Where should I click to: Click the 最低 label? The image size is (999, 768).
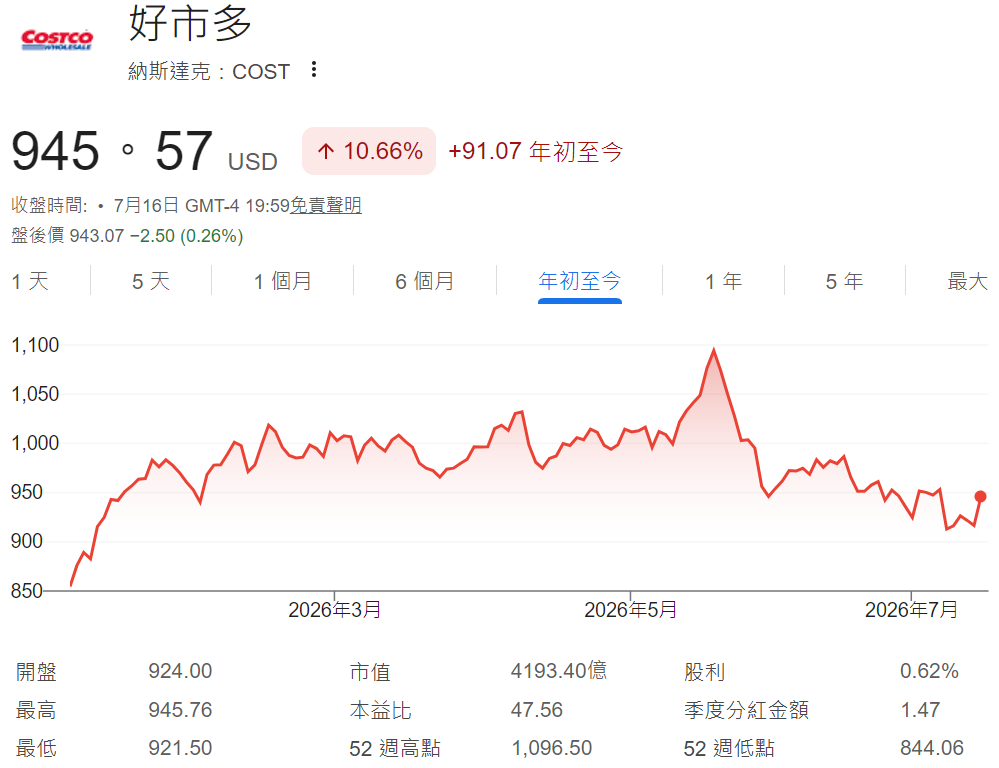point(36,748)
